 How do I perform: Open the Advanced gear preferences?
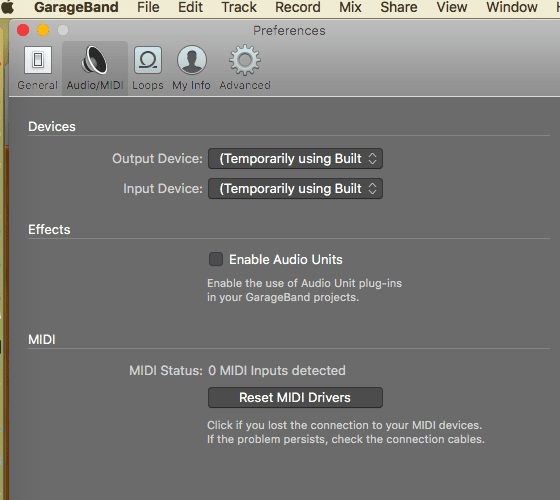coord(245,68)
